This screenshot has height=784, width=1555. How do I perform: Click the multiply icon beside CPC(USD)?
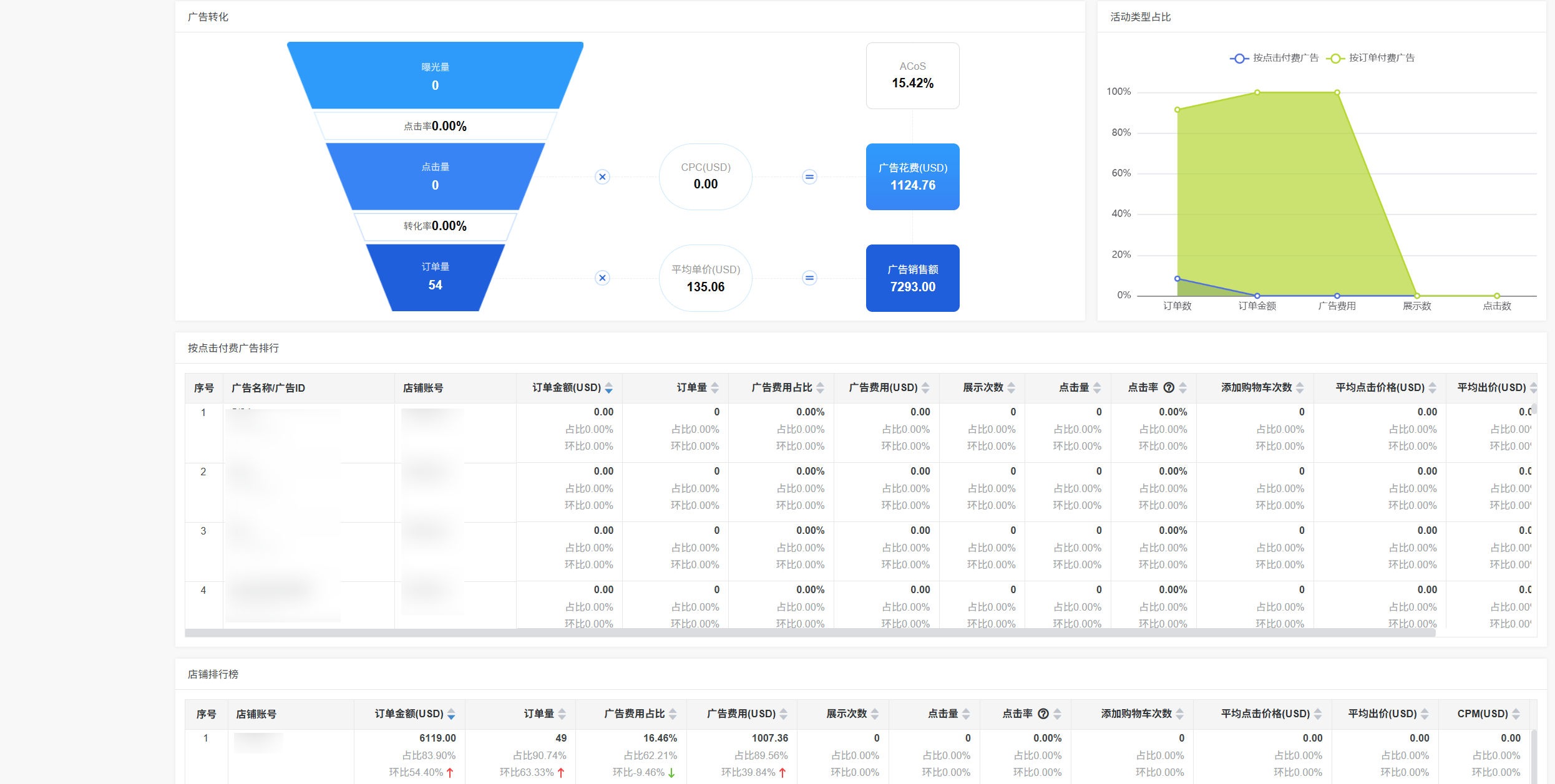(x=602, y=177)
